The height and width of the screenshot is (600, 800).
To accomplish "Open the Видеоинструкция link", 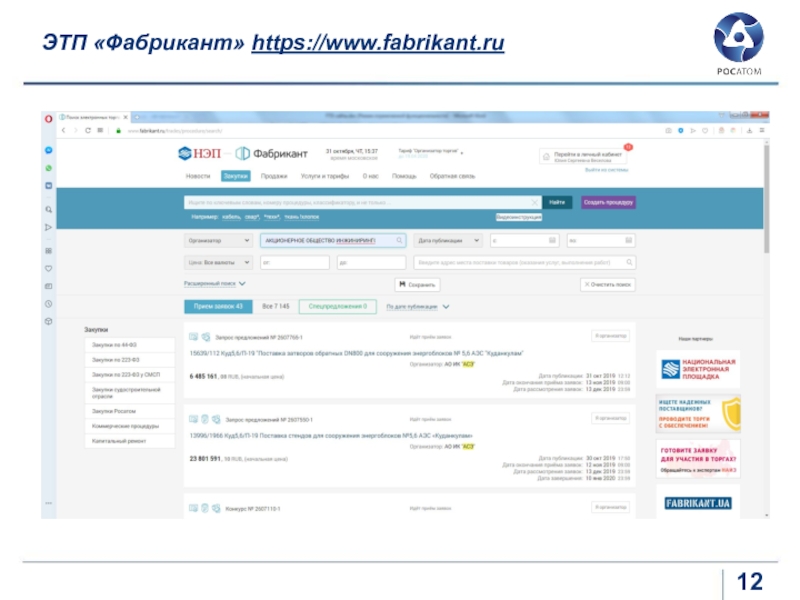I will click(x=519, y=217).
